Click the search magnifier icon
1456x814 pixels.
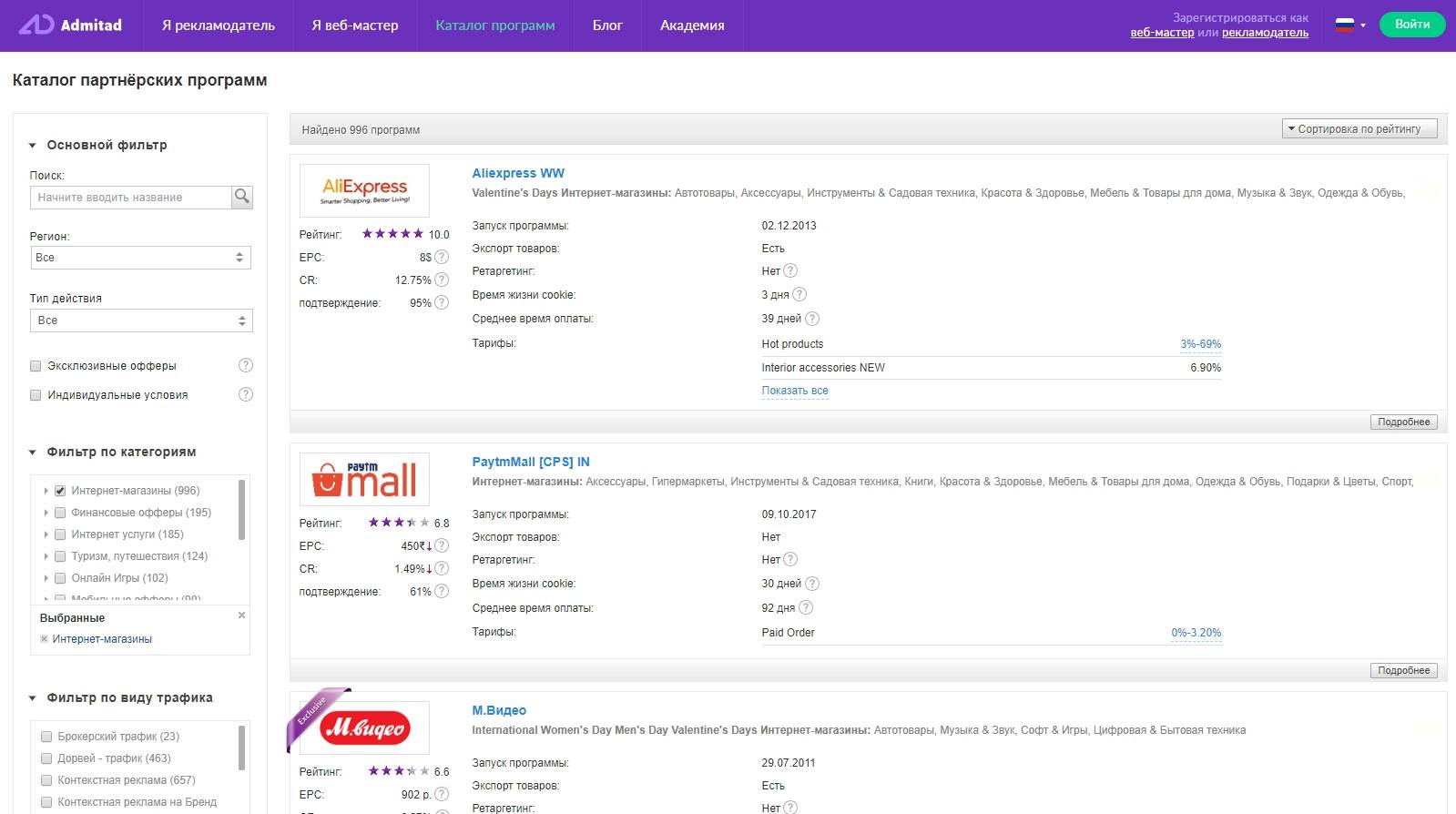click(241, 197)
